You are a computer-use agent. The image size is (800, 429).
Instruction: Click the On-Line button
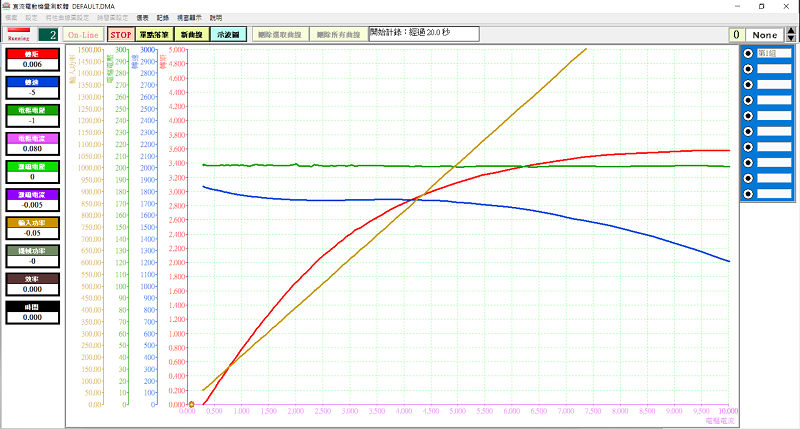(x=83, y=34)
